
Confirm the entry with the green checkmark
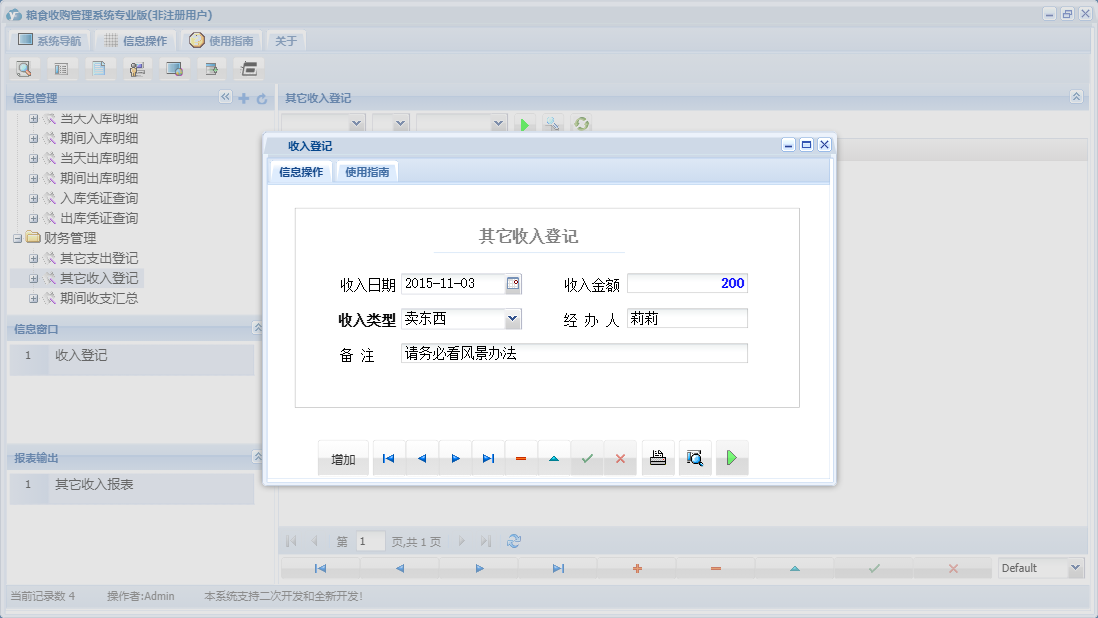588,458
